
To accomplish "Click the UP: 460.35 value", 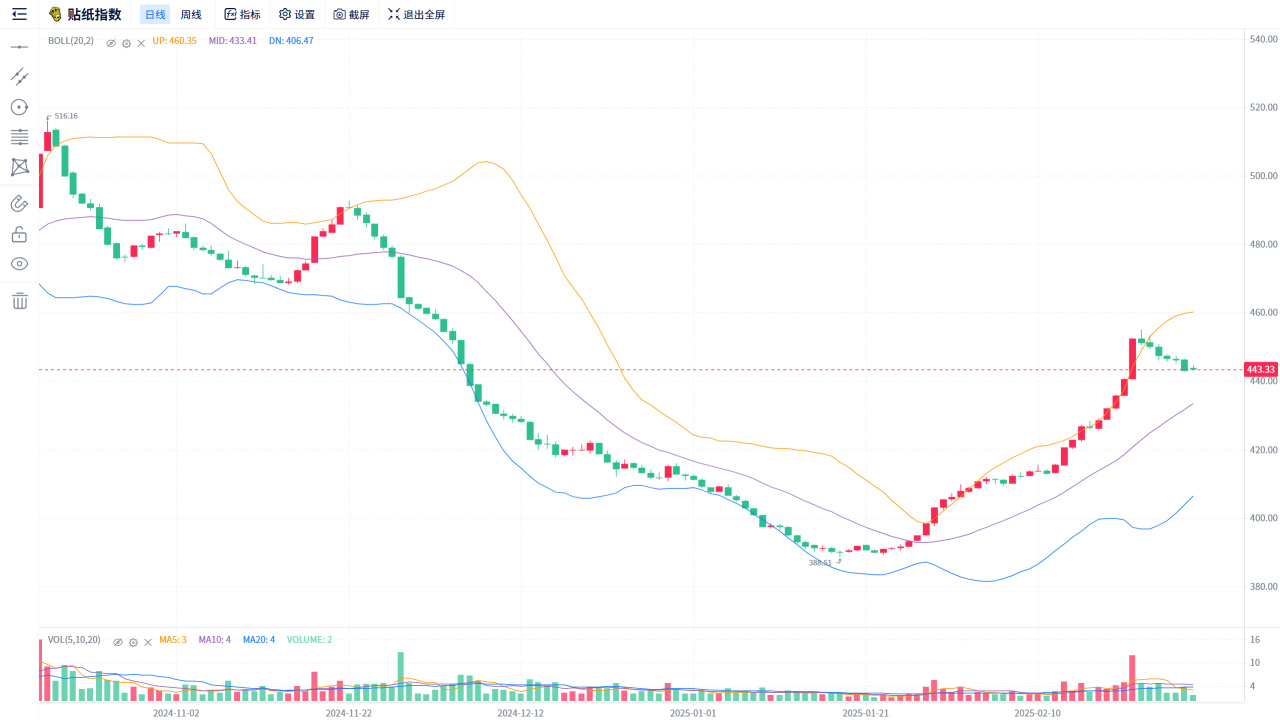I will tap(175, 41).
